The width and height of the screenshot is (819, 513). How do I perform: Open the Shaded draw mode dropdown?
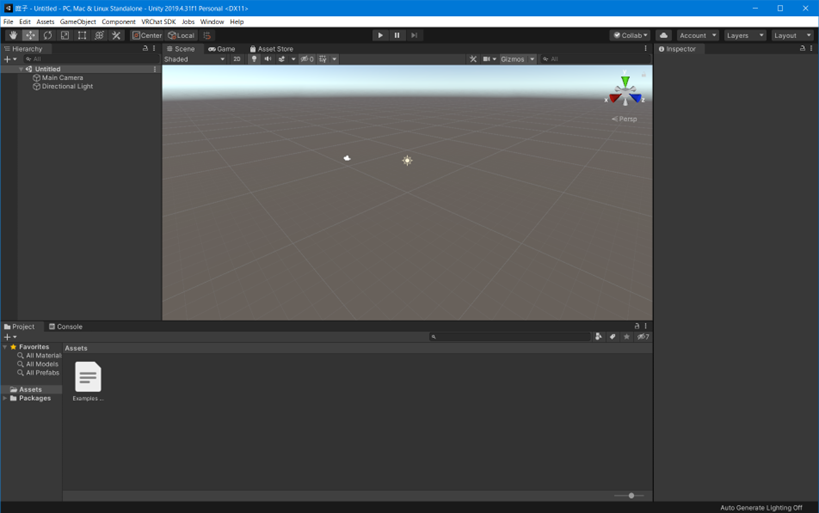[x=194, y=59]
